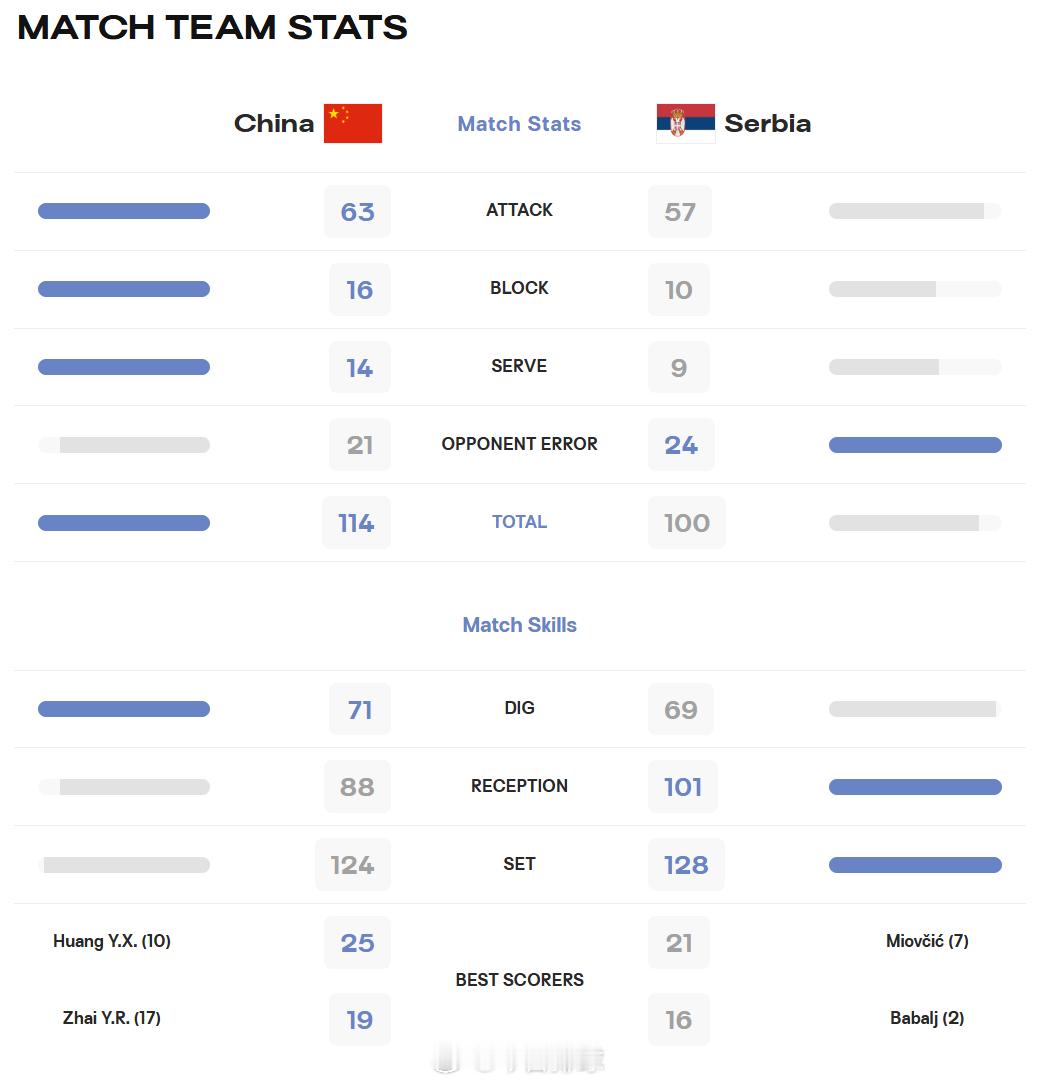Open Miovčić (7) player entry

(x=927, y=941)
